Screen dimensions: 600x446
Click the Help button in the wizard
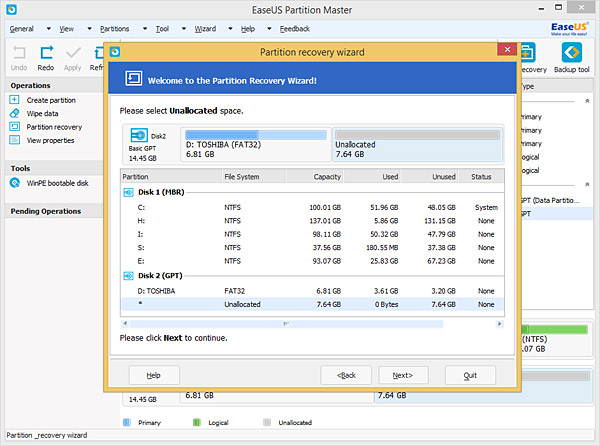(154, 375)
